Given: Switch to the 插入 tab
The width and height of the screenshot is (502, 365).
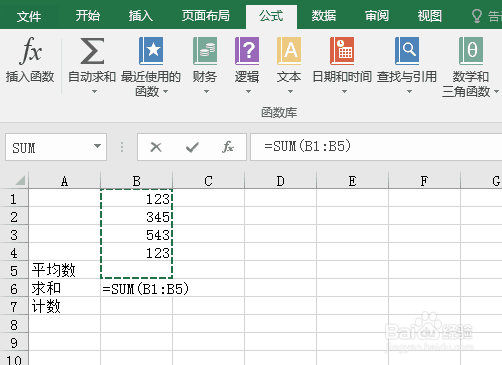Looking at the screenshot, I should click(x=141, y=16).
